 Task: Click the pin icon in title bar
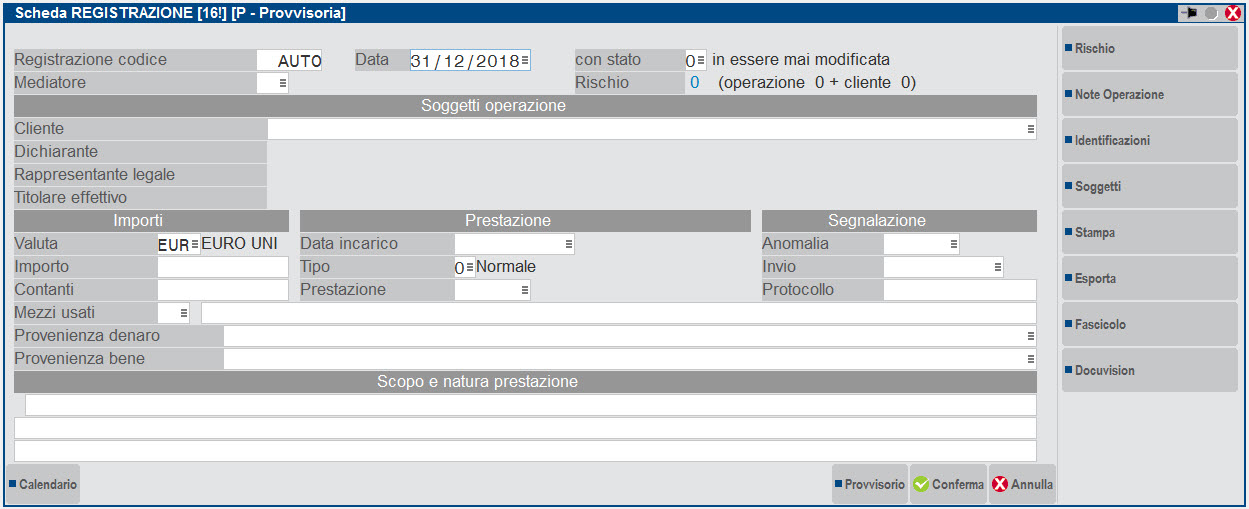click(x=1189, y=13)
